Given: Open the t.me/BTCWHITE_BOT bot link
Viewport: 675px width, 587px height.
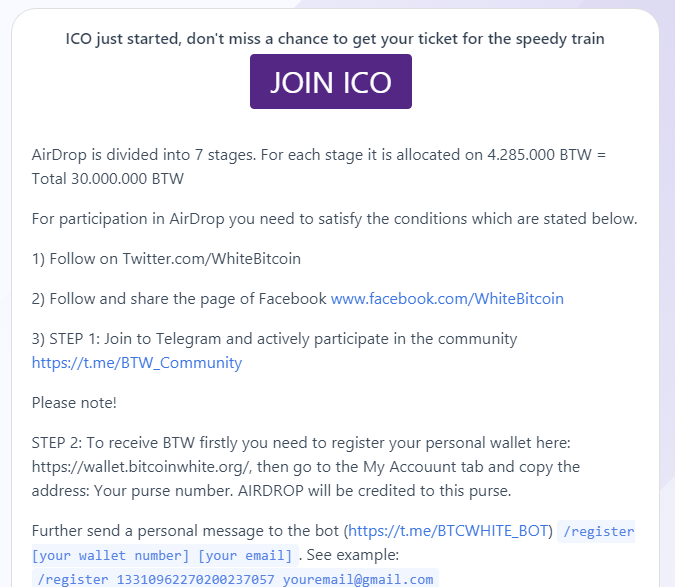Looking at the screenshot, I should [x=448, y=531].
